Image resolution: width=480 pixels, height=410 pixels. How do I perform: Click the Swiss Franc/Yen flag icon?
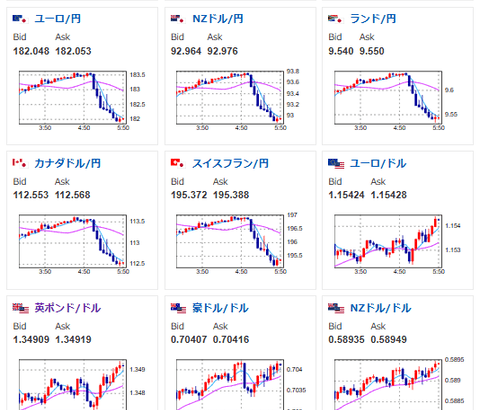point(177,163)
